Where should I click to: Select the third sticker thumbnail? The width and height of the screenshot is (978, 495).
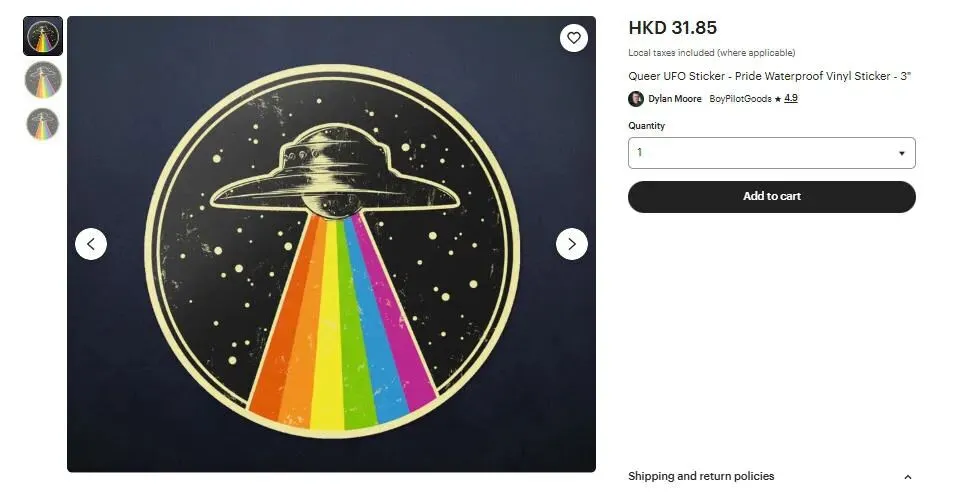pyautogui.click(x=43, y=123)
